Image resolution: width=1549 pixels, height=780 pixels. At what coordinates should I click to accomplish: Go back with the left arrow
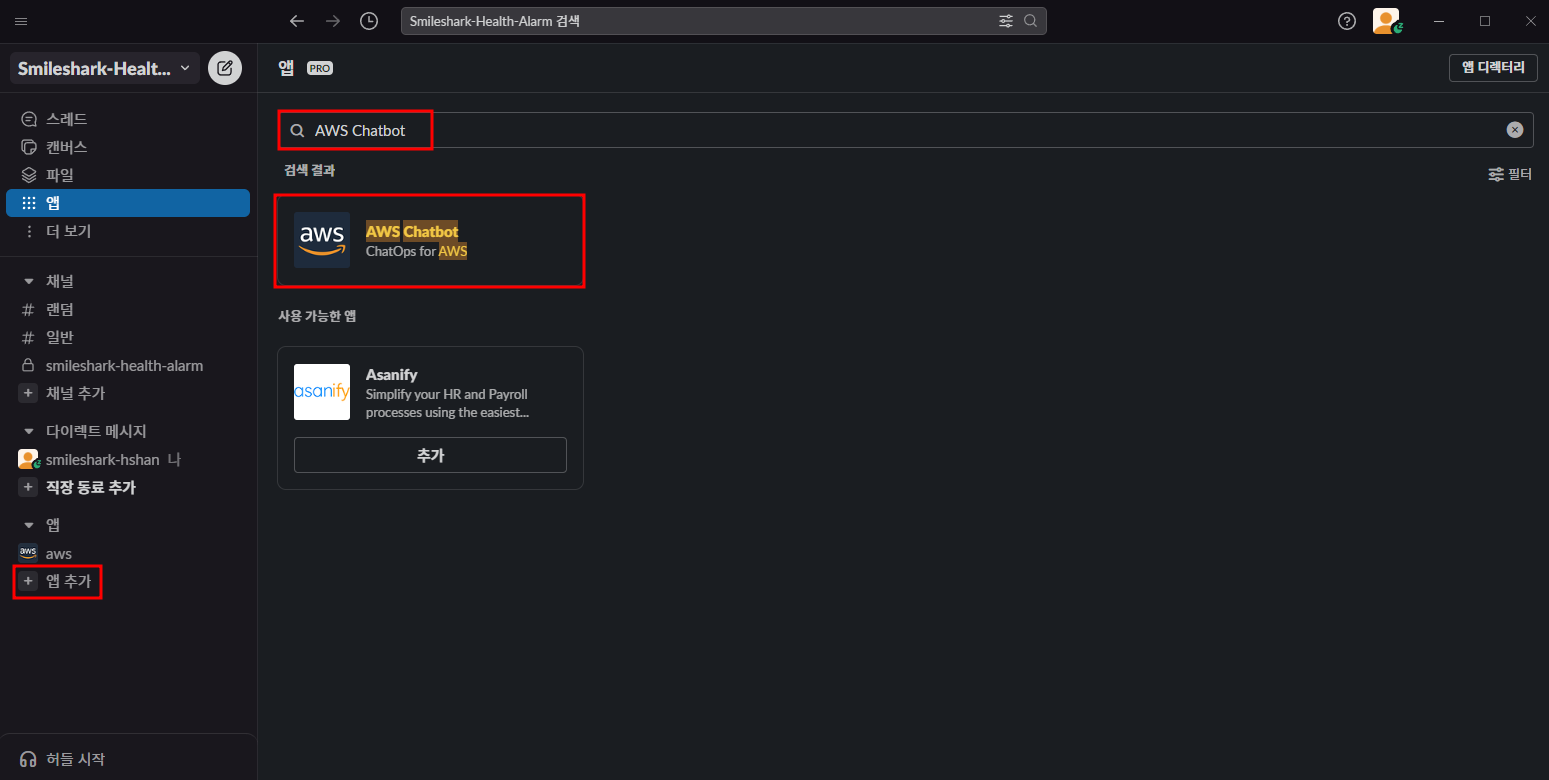point(296,21)
